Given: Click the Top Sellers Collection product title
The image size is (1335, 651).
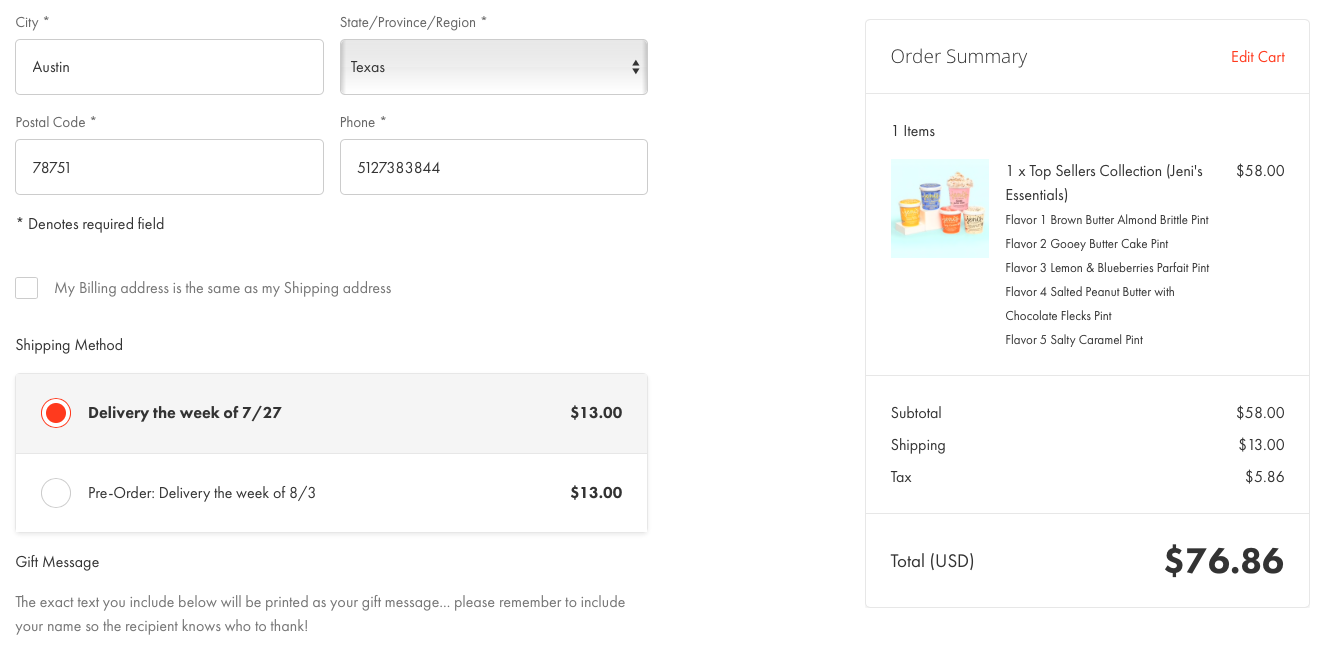Looking at the screenshot, I should click(x=1103, y=182).
